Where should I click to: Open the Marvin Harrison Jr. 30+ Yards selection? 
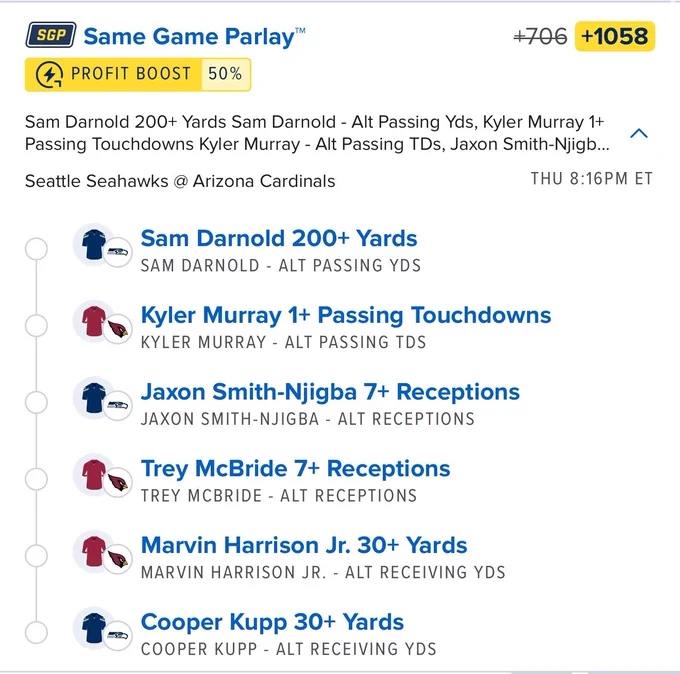point(304,545)
